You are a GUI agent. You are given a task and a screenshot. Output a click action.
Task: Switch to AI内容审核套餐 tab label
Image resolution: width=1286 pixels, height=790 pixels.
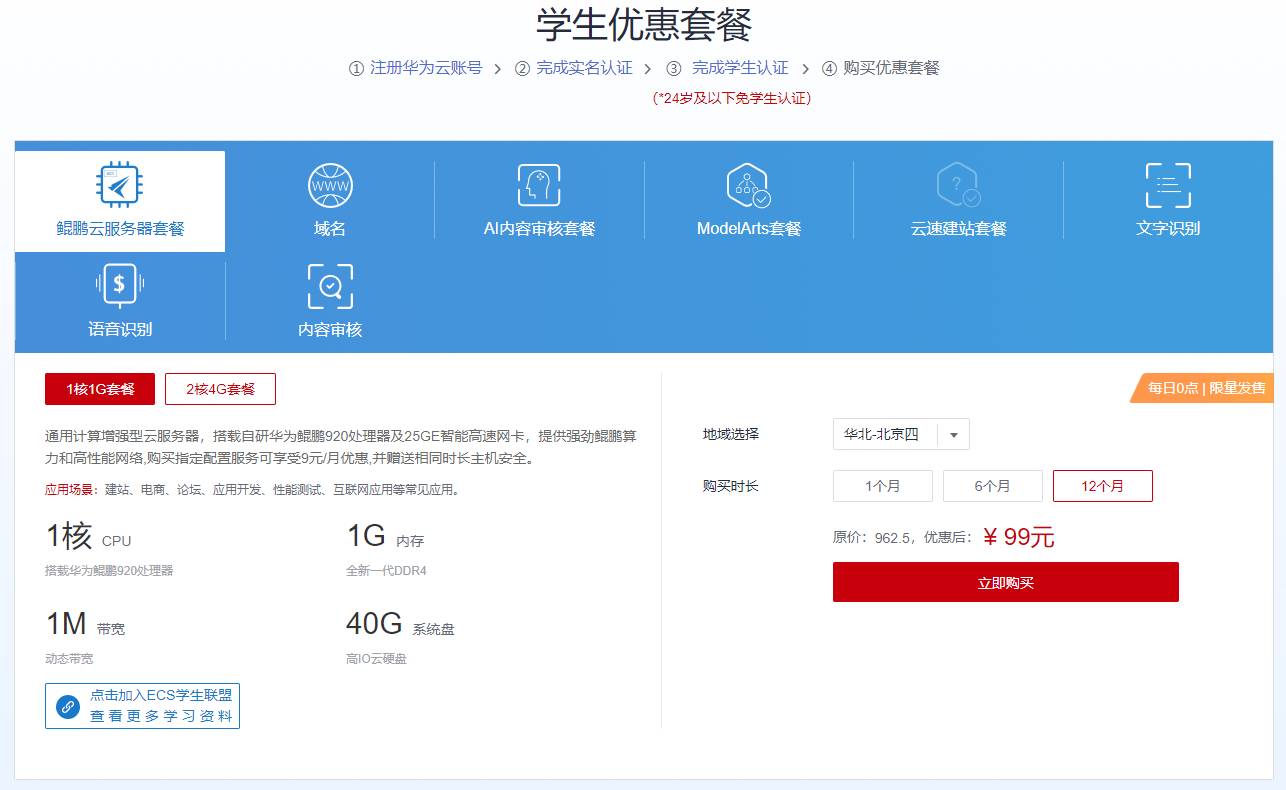click(539, 228)
